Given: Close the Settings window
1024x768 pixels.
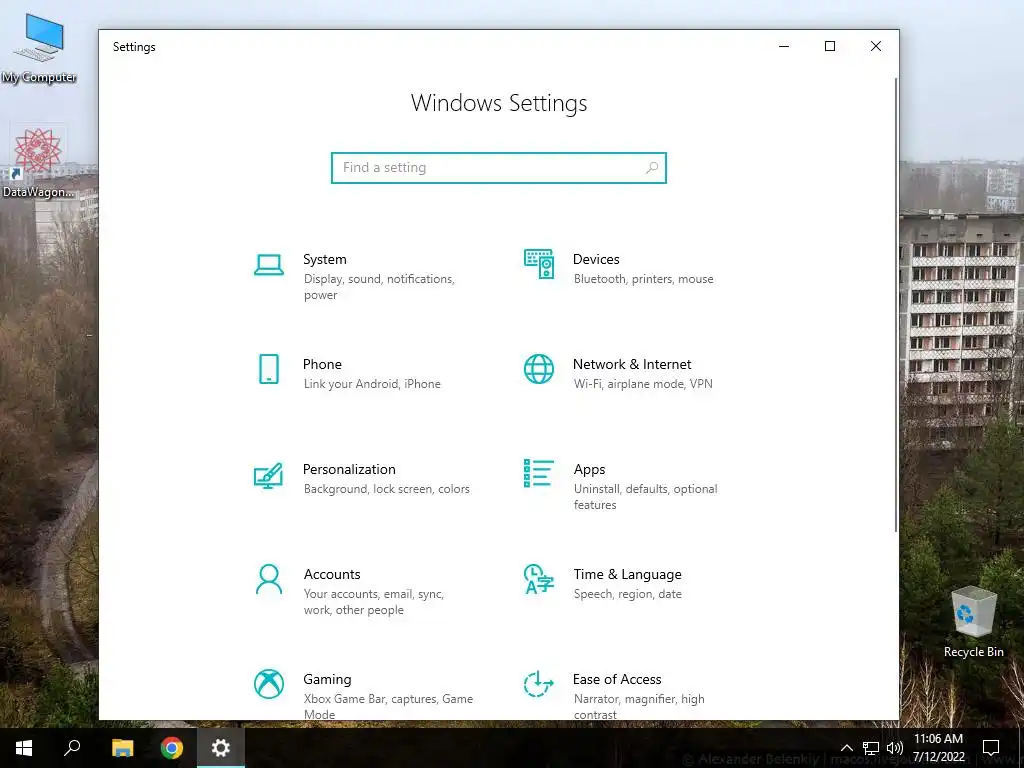Looking at the screenshot, I should 876,46.
